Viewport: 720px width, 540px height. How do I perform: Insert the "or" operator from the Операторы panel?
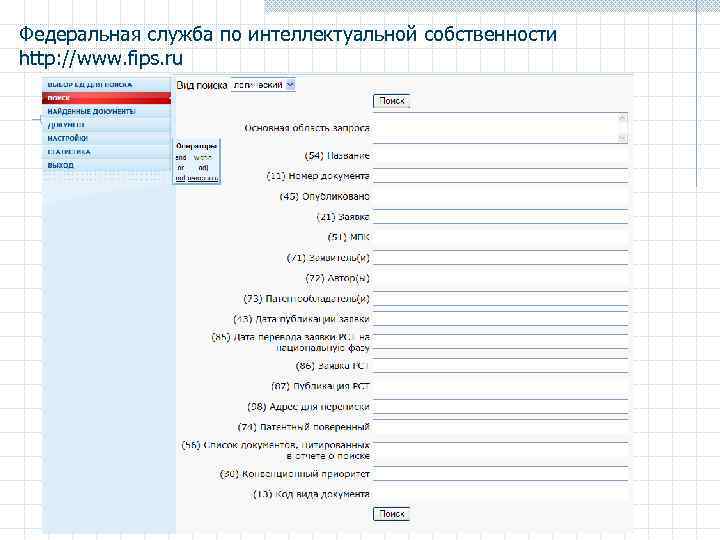coord(181,168)
